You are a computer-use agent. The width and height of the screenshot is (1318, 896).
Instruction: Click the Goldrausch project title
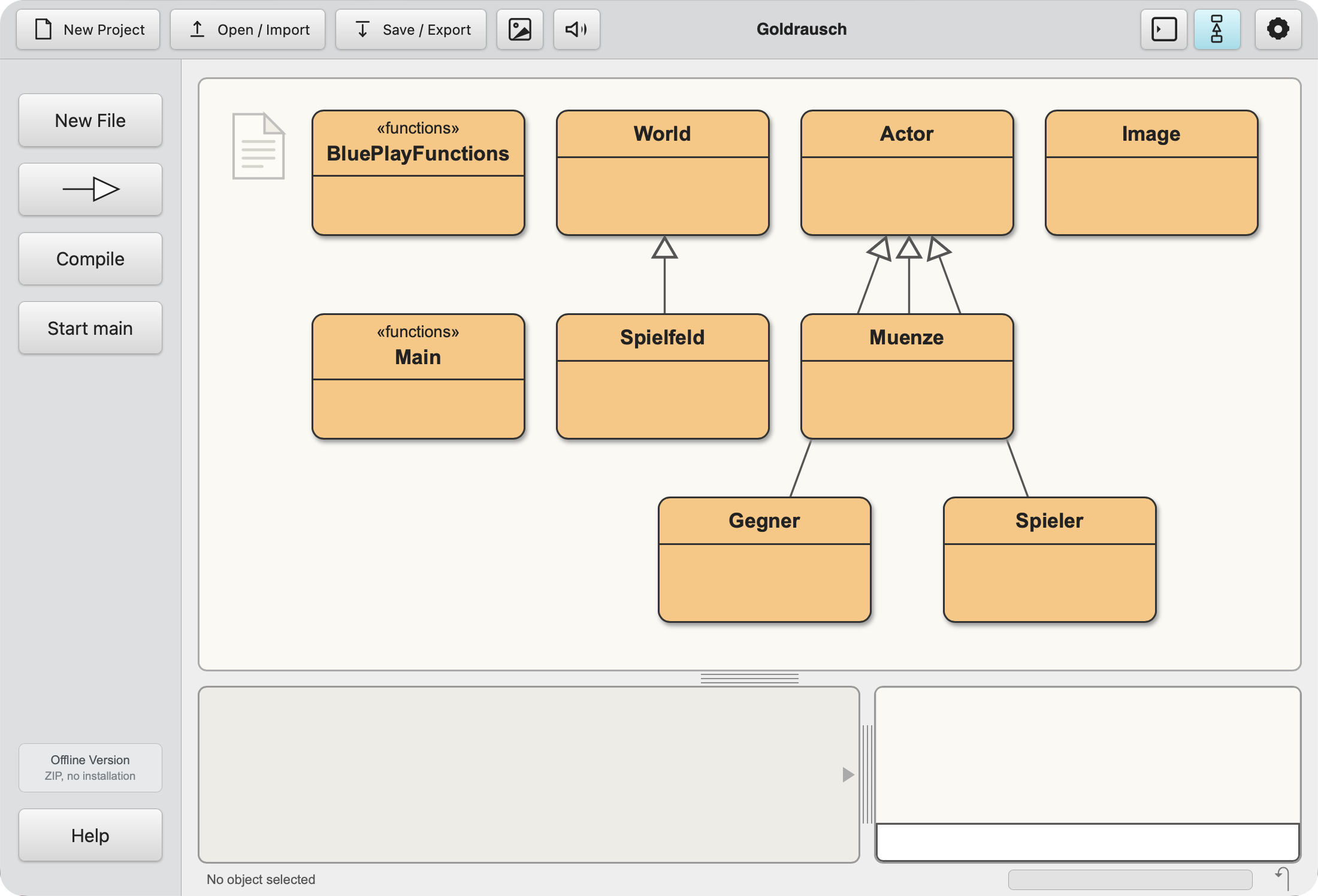(x=802, y=29)
